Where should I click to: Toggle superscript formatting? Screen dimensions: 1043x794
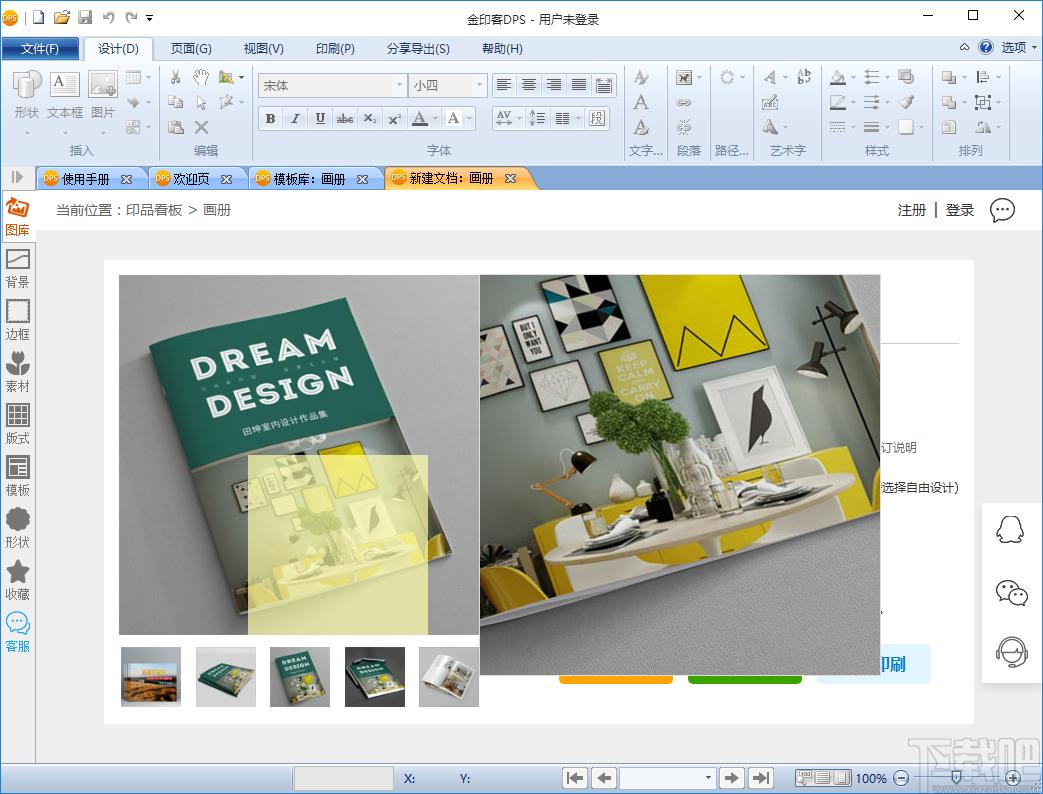(x=394, y=118)
